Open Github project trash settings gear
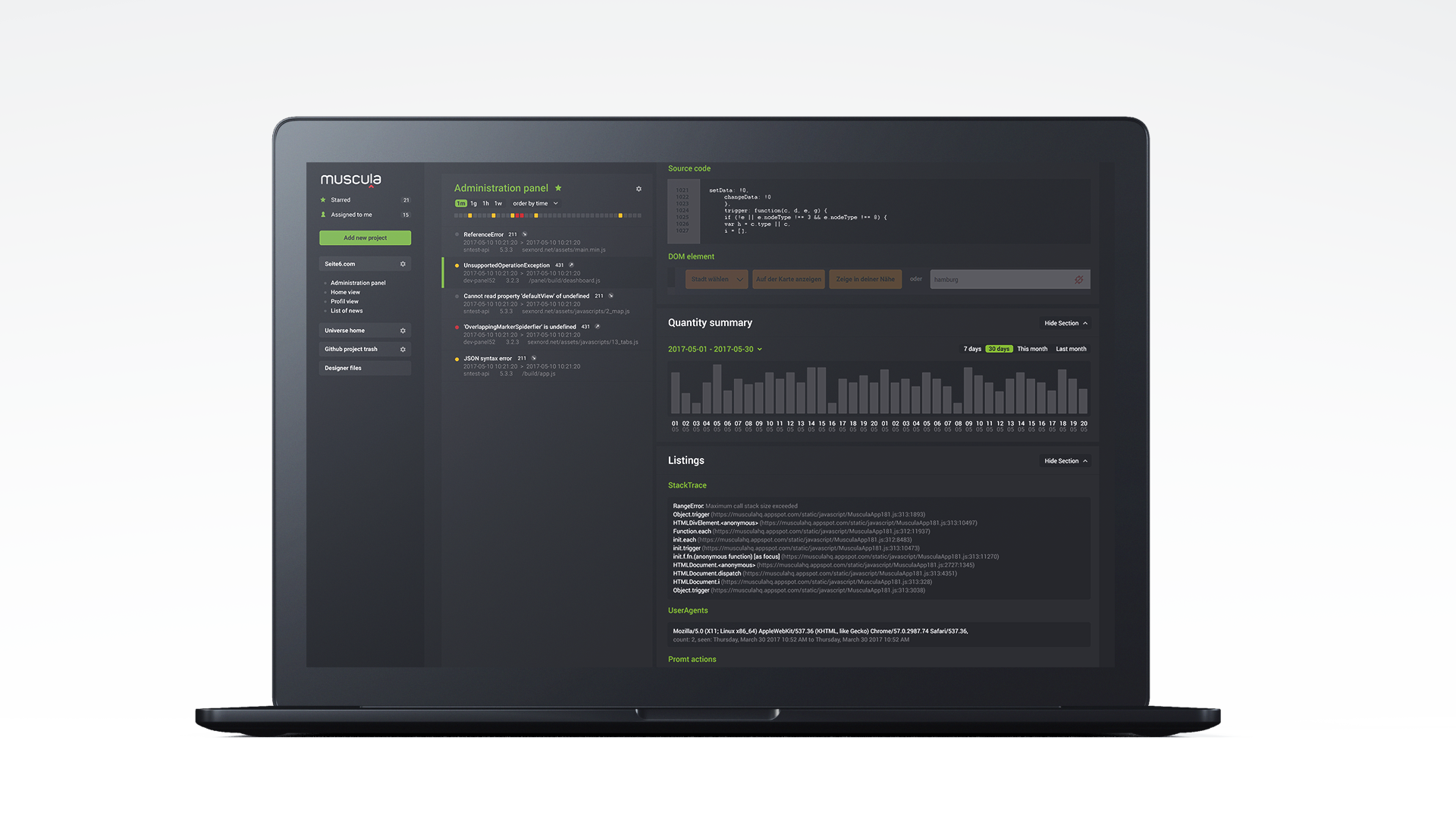The height and width of the screenshot is (819, 1456). [x=403, y=350]
